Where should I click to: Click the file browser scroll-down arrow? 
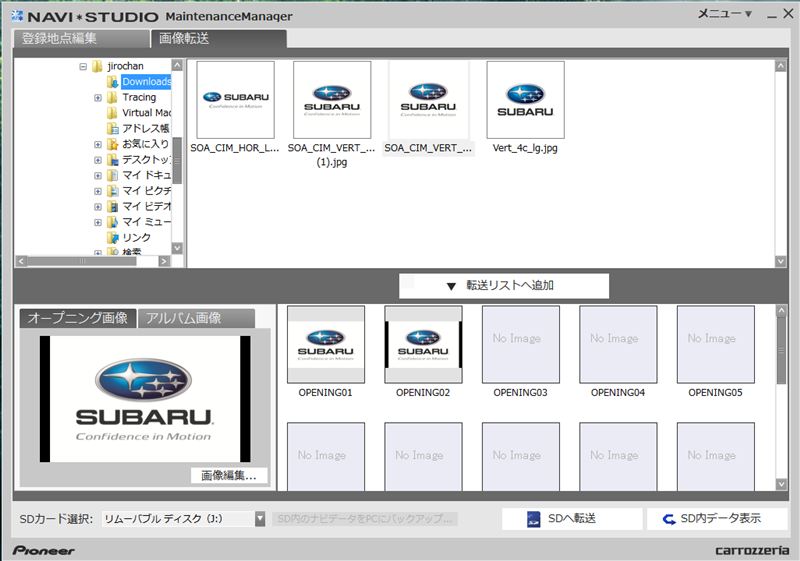[781, 261]
